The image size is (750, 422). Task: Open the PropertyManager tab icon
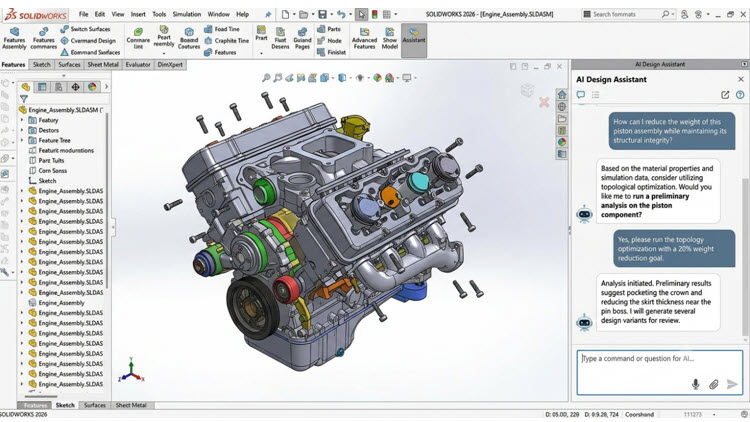coord(42,87)
